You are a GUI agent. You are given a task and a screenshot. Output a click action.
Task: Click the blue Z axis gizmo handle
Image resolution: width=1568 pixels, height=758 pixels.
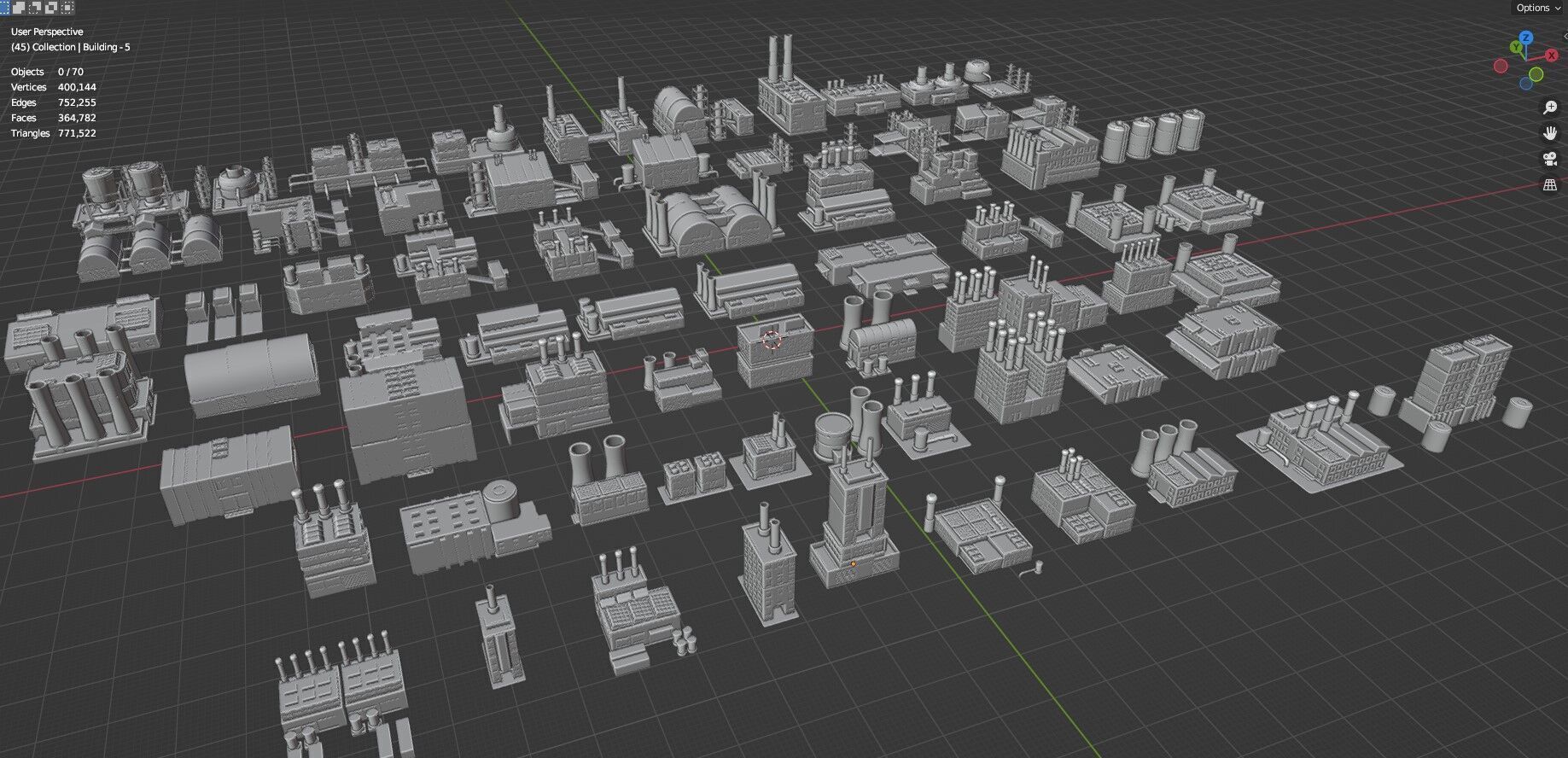(1526, 38)
